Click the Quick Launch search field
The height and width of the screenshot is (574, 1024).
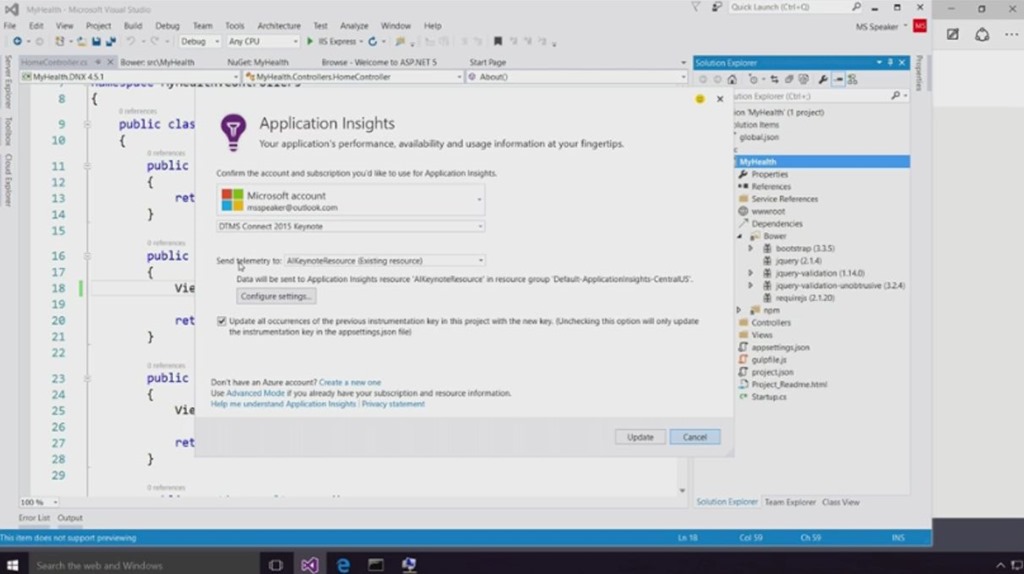[783, 7]
